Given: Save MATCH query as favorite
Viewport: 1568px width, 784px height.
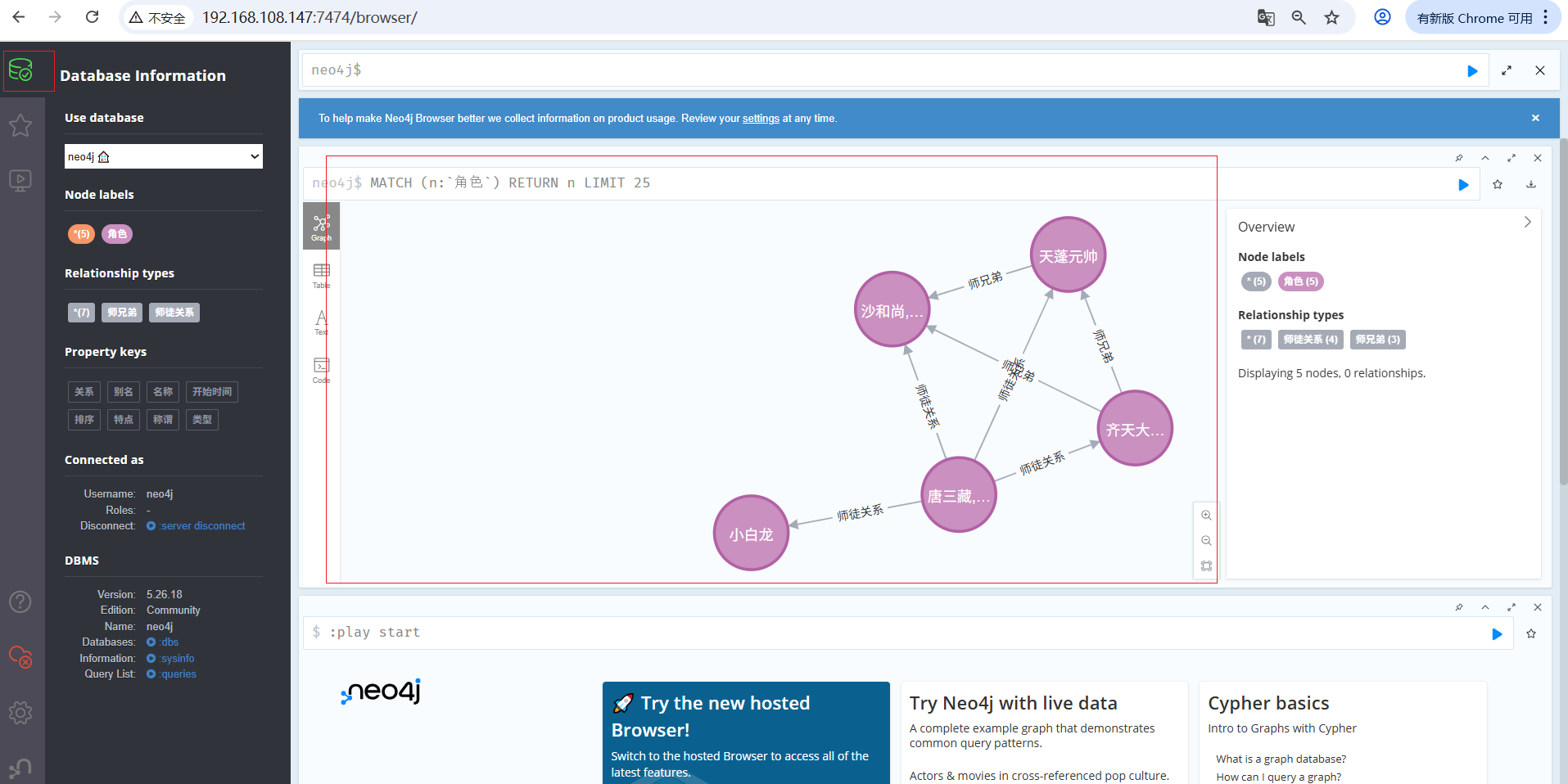Looking at the screenshot, I should 1498,185.
